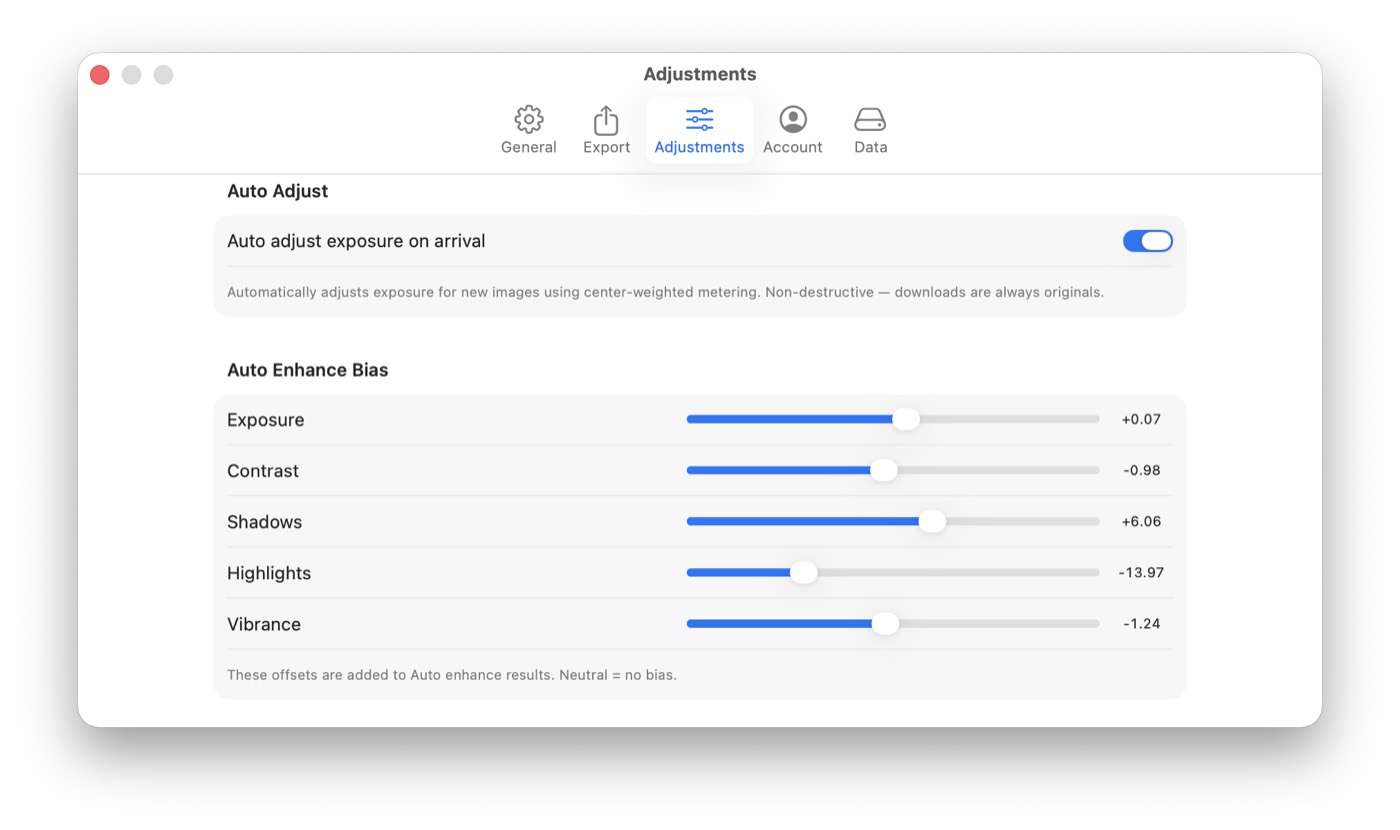Click the center-weighted metering description text
Image resolution: width=1400 pixels, height=830 pixels.
(x=665, y=292)
